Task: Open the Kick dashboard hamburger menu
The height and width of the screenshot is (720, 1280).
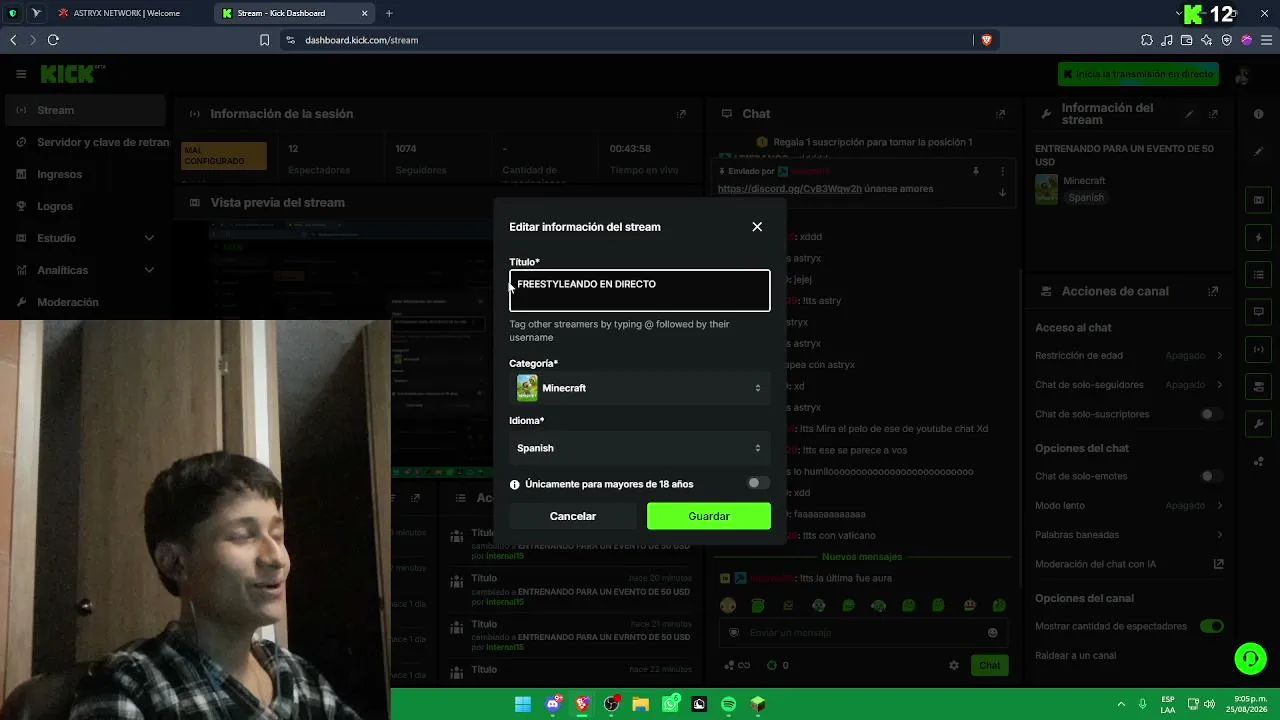Action: (x=21, y=74)
